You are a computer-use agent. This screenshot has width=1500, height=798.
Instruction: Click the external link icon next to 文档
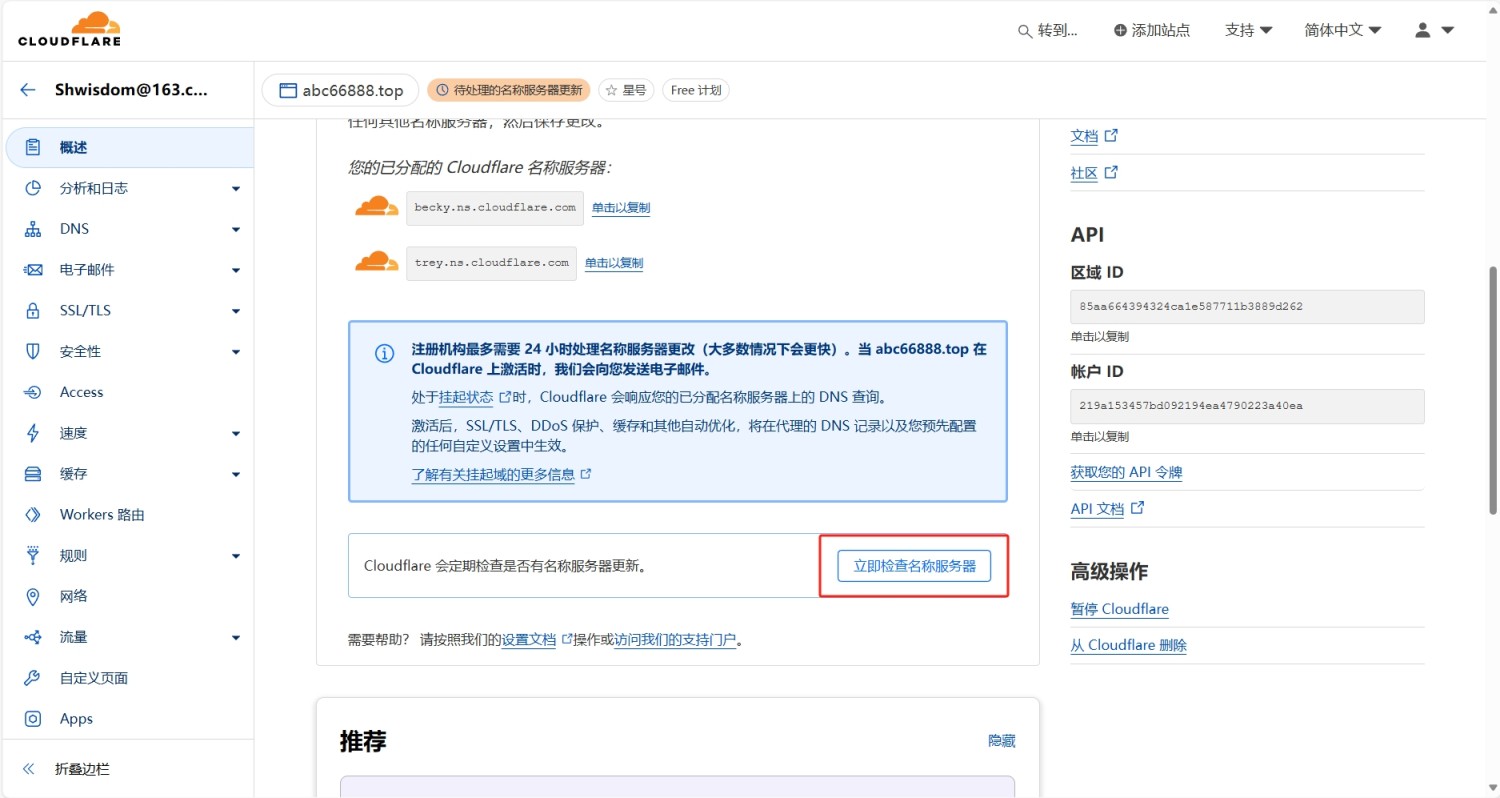pos(1111,135)
